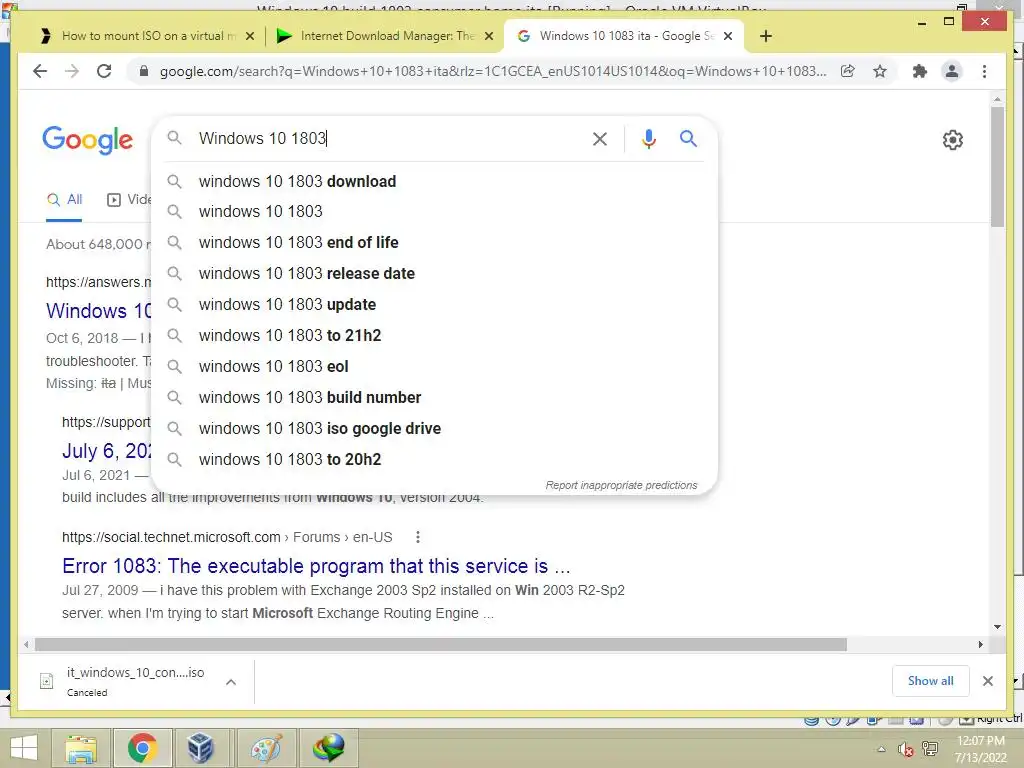Click the vertical page scrollbar thumb
Screen dimensions: 1024x768
tap(997, 166)
